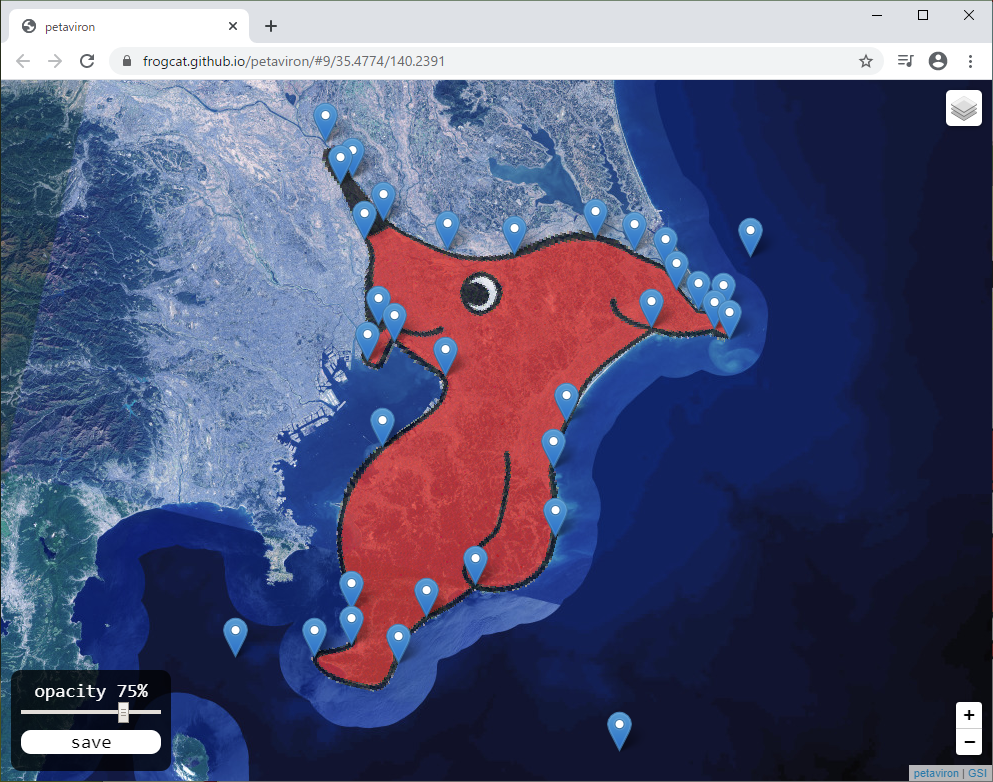The height and width of the screenshot is (782, 993).
Task: Open the GSI attribution link
Action: pos(977,773)
